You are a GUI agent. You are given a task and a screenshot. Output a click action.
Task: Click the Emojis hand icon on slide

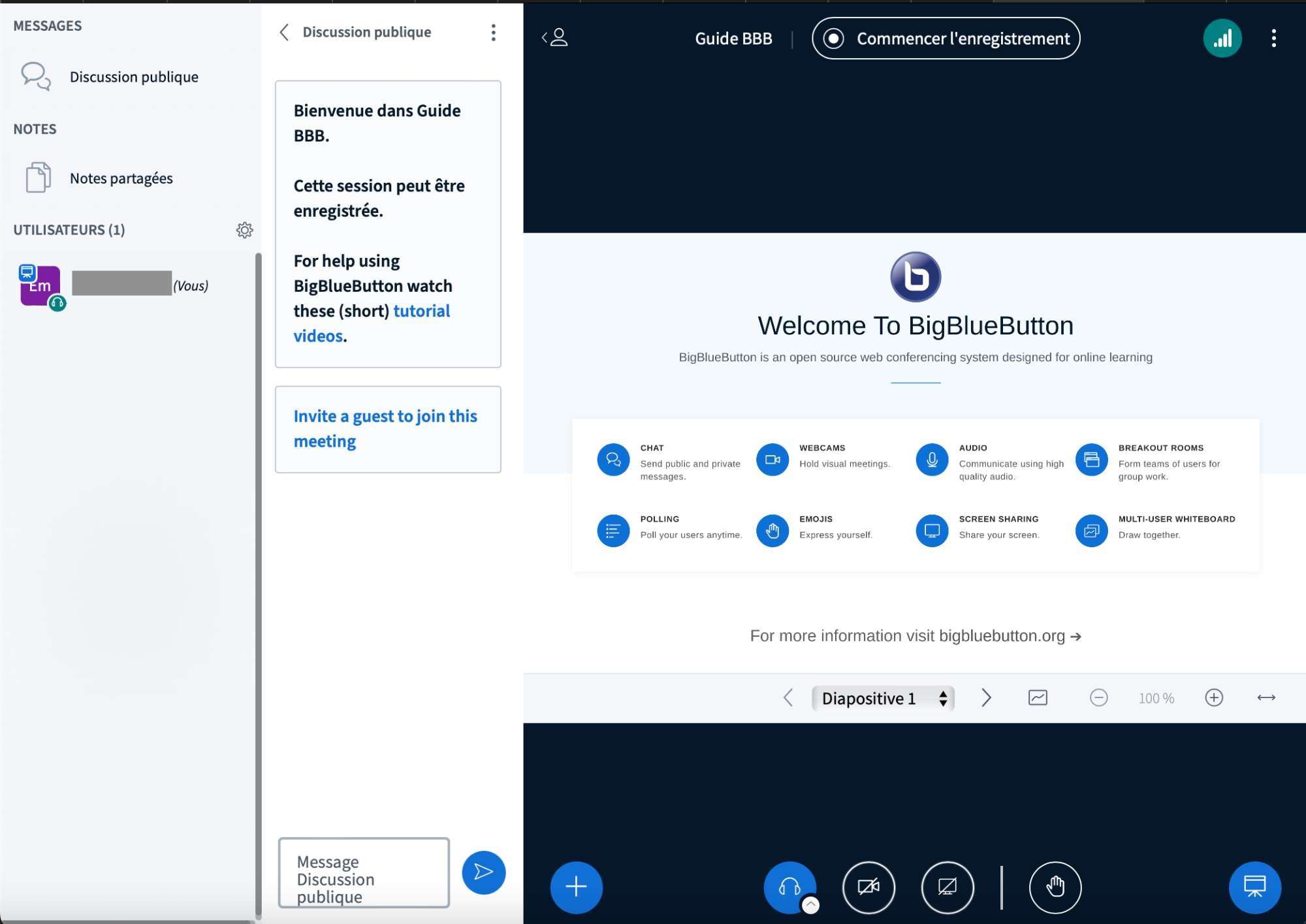tap(772, 530)
